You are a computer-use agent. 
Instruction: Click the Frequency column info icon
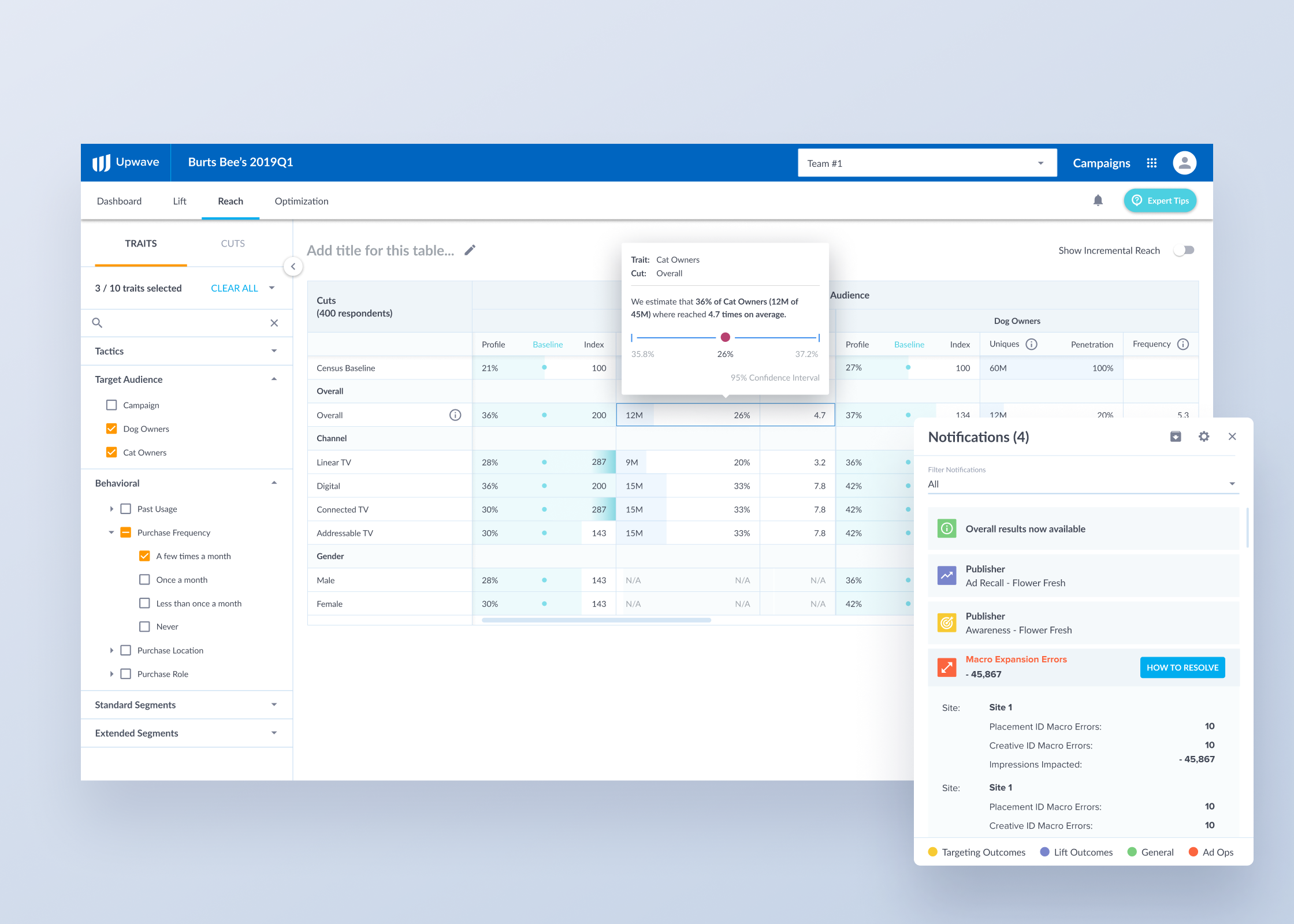point(1183,344)
